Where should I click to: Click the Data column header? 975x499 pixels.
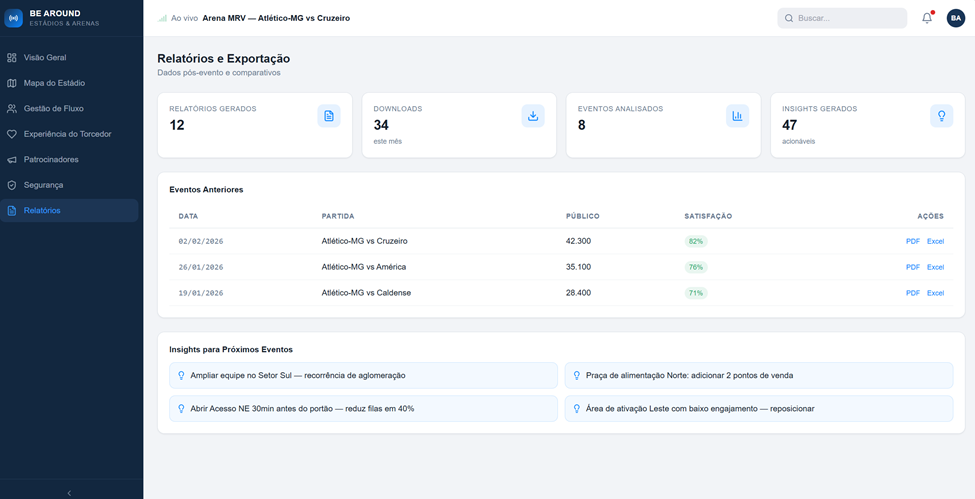tap(188, 217)
